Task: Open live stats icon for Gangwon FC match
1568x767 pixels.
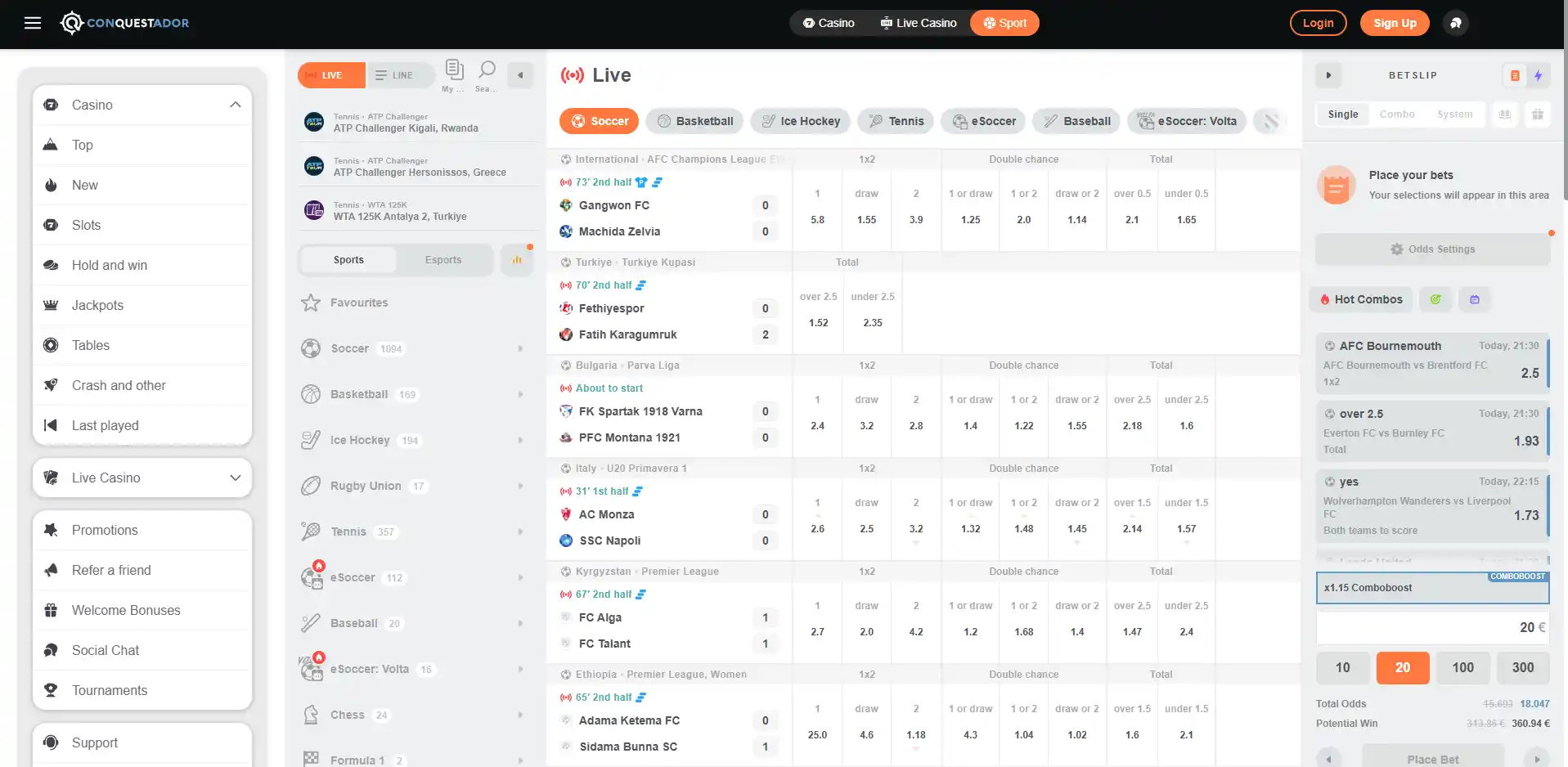Action: (x=657, y=182)
